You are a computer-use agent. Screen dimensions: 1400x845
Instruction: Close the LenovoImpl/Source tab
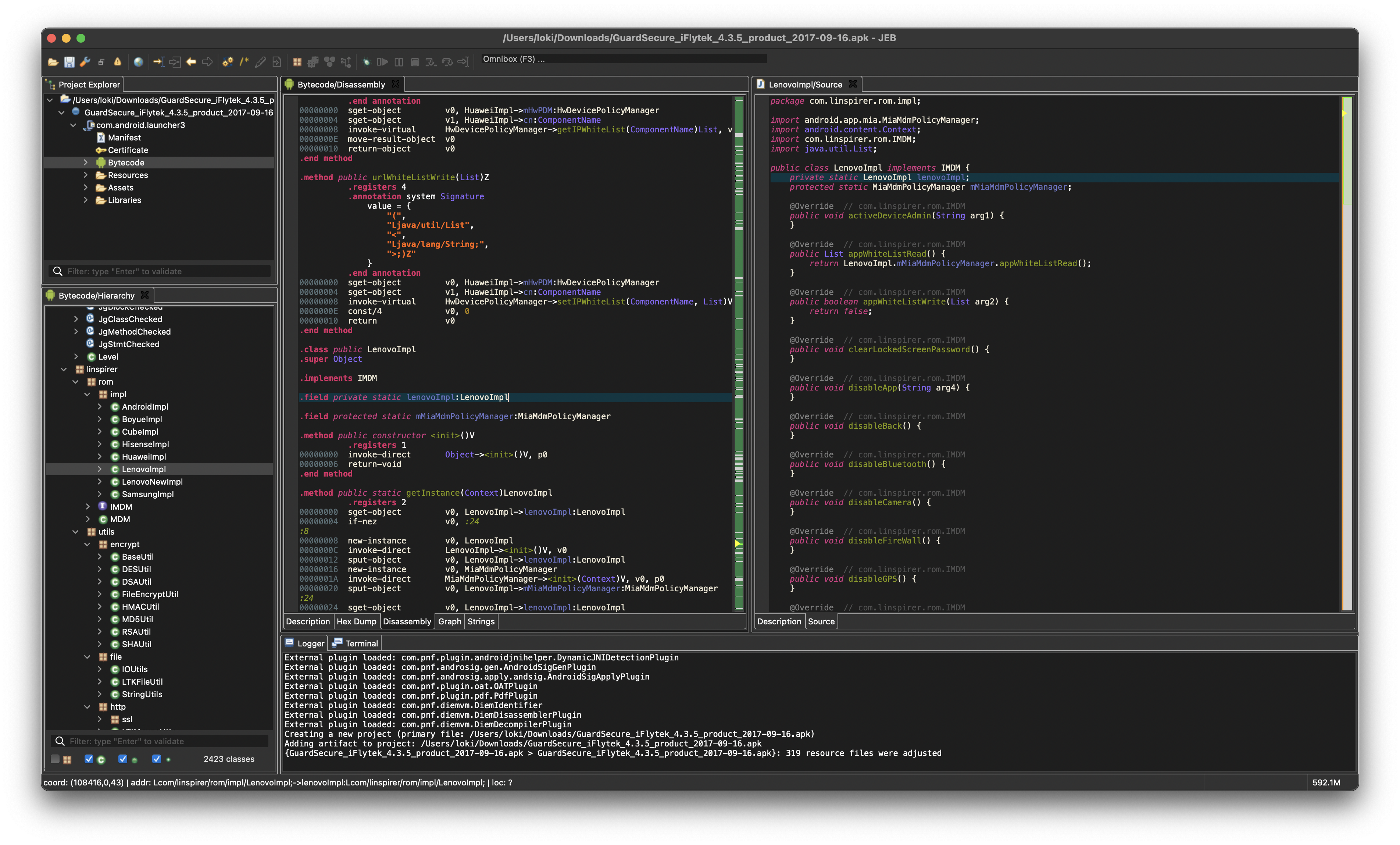853,84
